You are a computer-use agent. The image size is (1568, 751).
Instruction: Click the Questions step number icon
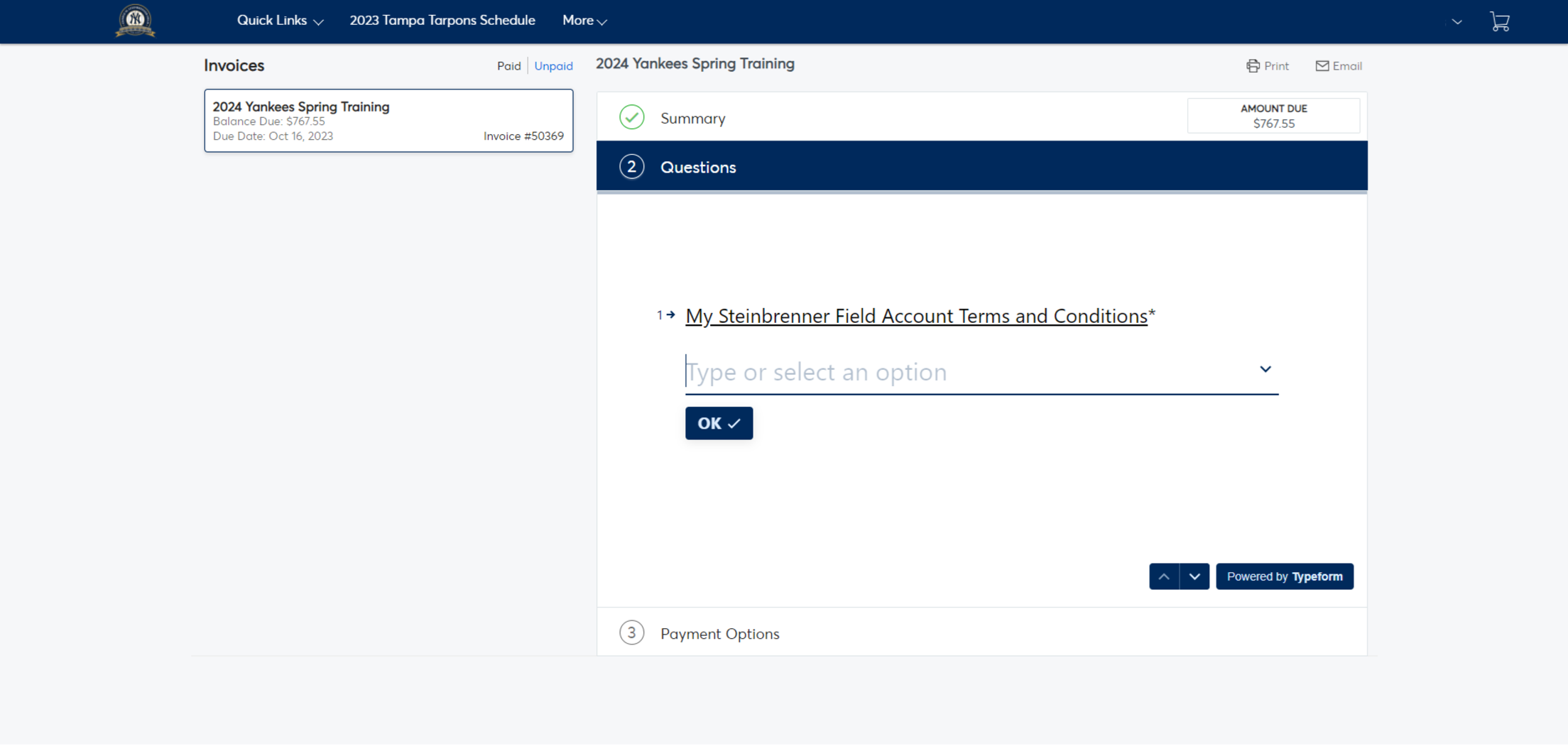click(x=632, y=167)
